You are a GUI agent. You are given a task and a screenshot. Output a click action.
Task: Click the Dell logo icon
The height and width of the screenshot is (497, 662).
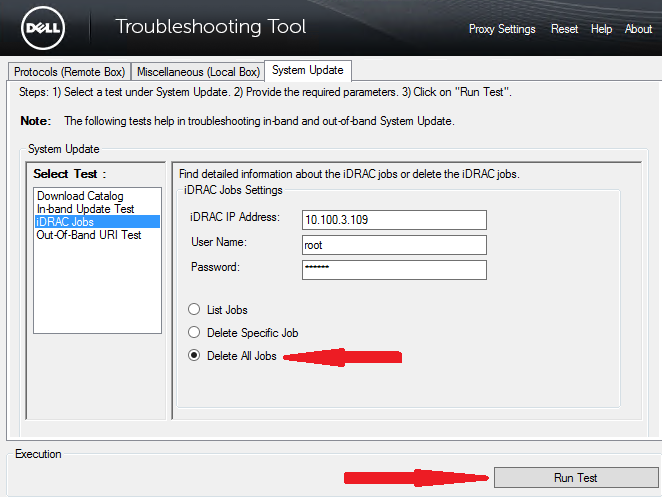(43, 28)
